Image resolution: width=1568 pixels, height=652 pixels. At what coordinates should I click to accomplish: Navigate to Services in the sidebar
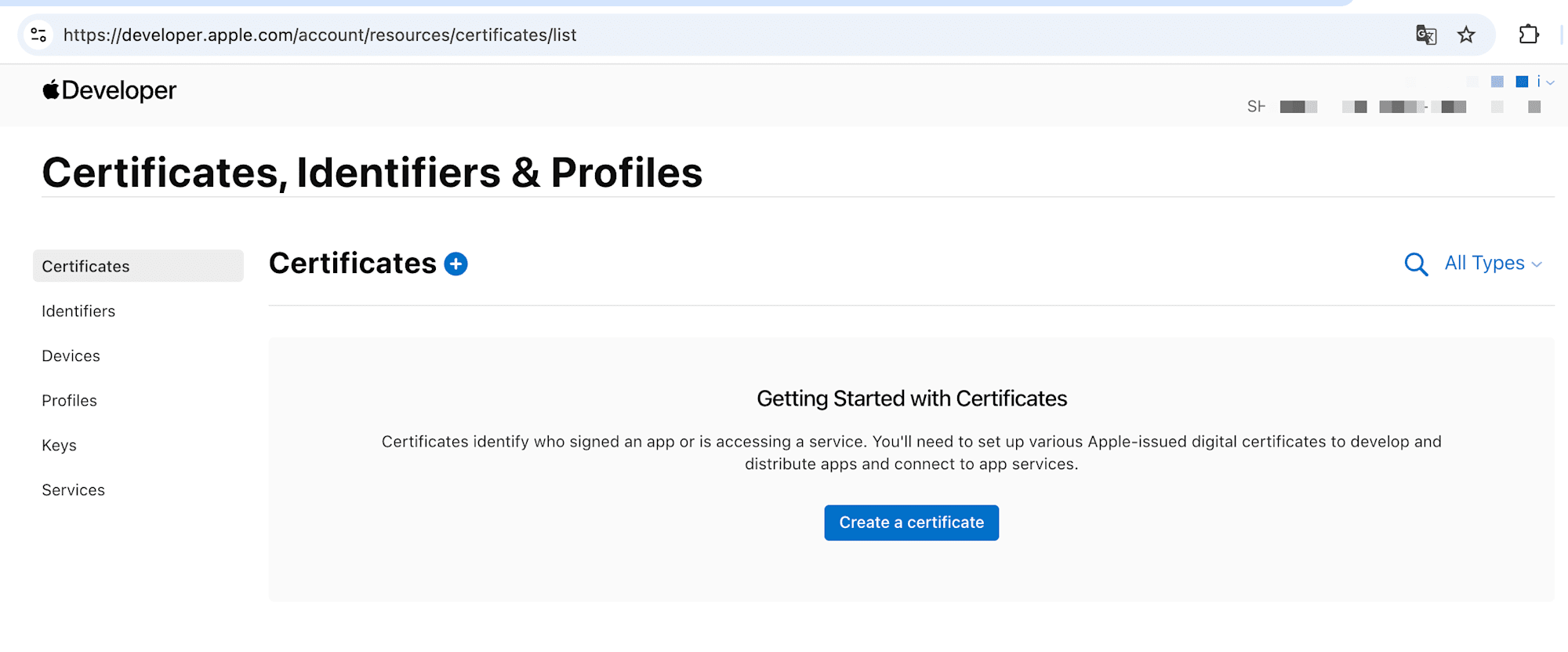click(x=74, y=490)
